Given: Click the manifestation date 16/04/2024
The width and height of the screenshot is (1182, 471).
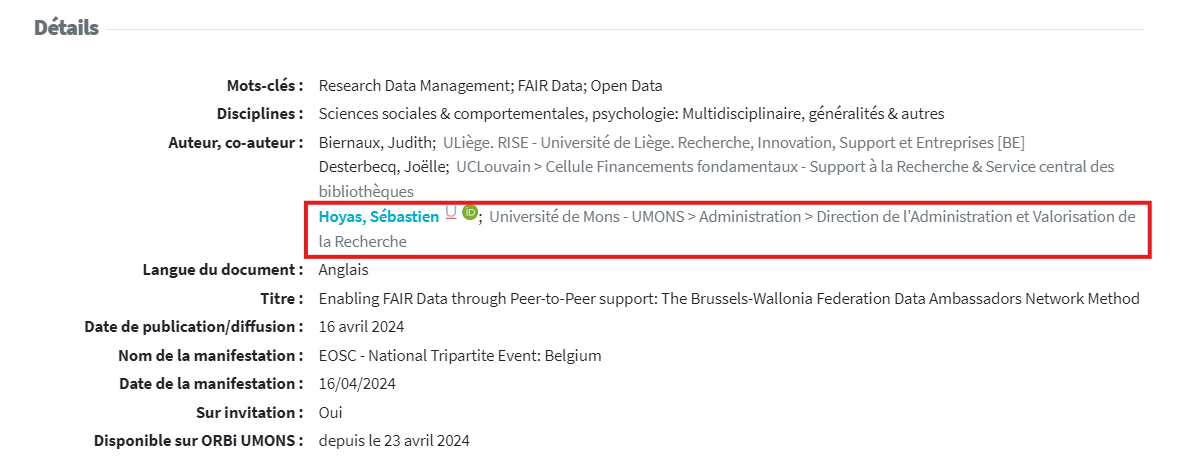Looking at the screenshot, I should pos(357,384).
